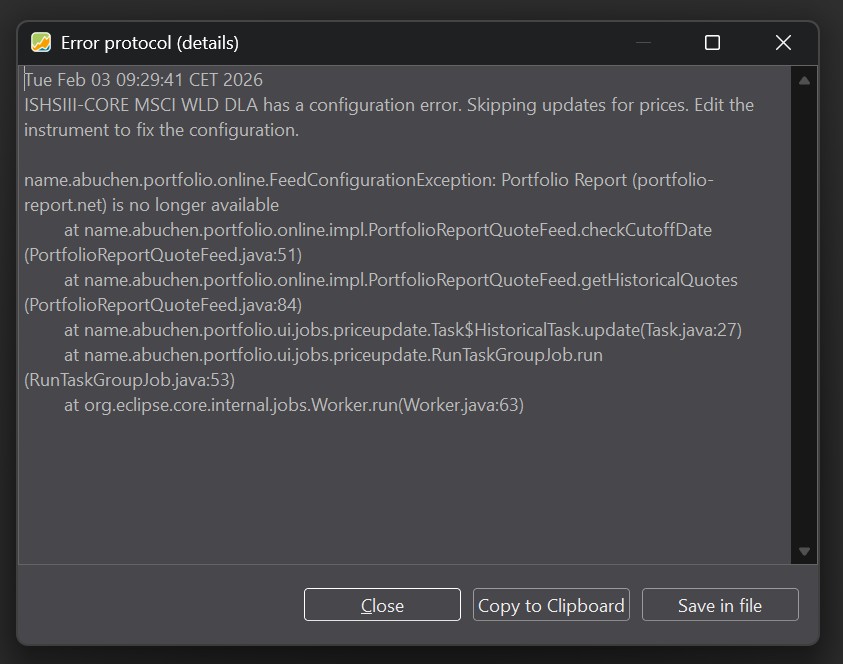Click the scroll down arrow of the log
This screenshot has width=843, height=664.
(804, 551)
